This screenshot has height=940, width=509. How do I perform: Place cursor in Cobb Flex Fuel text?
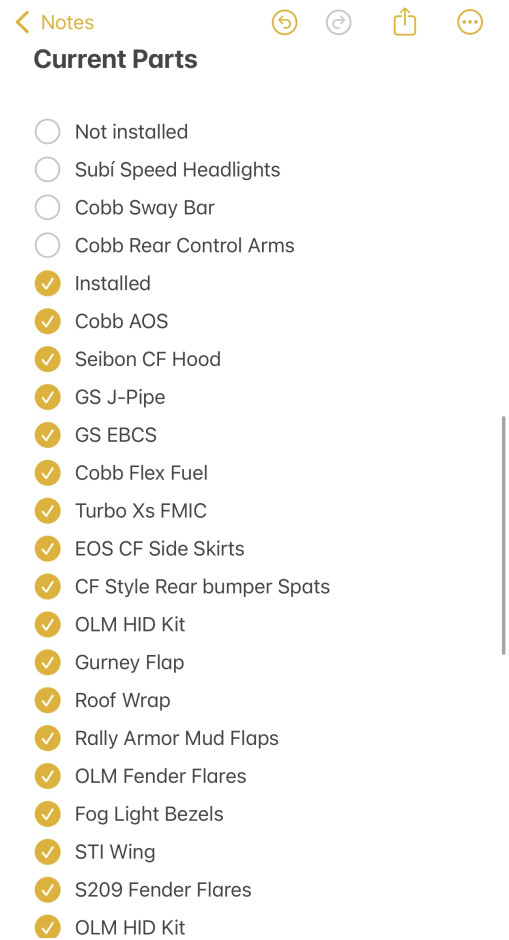point(141,473)
